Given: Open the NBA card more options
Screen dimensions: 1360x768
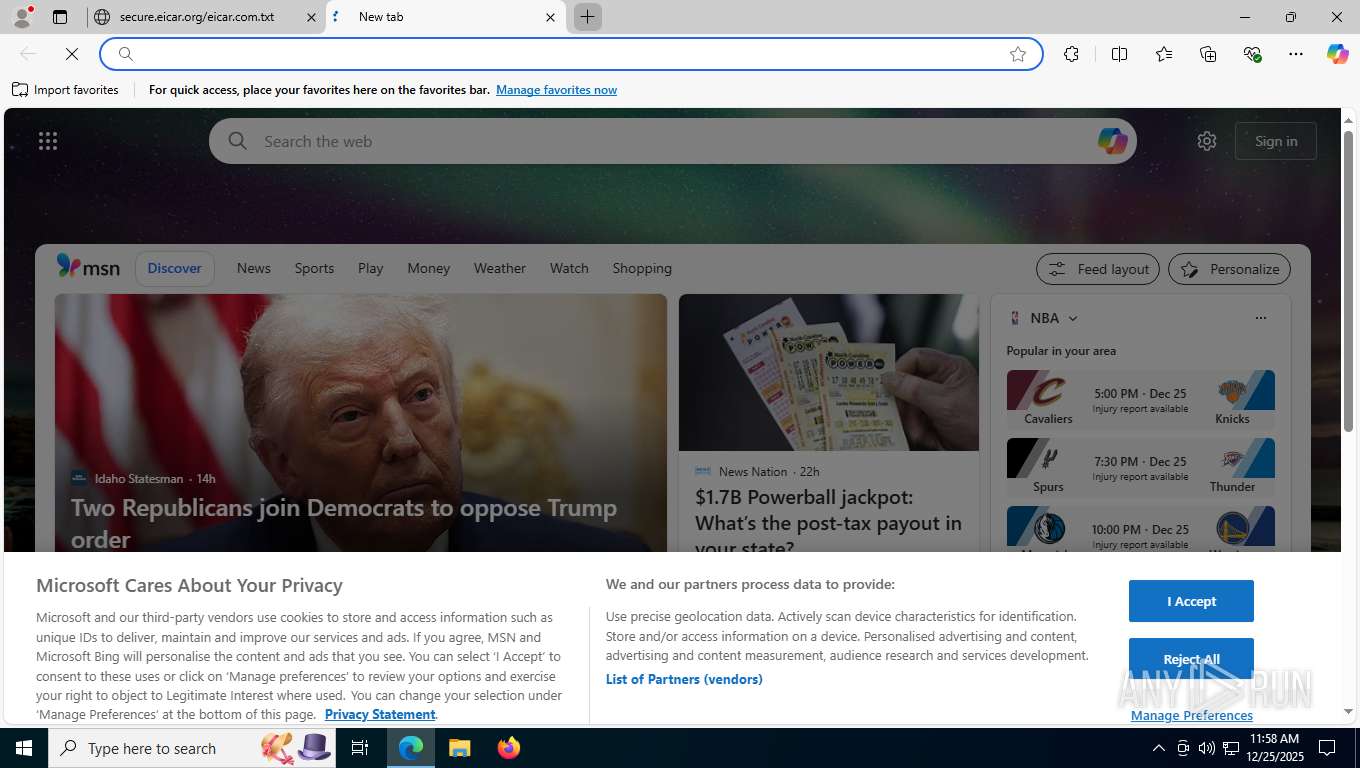Looking at the screenshot, I should [x=1260, y=318].
